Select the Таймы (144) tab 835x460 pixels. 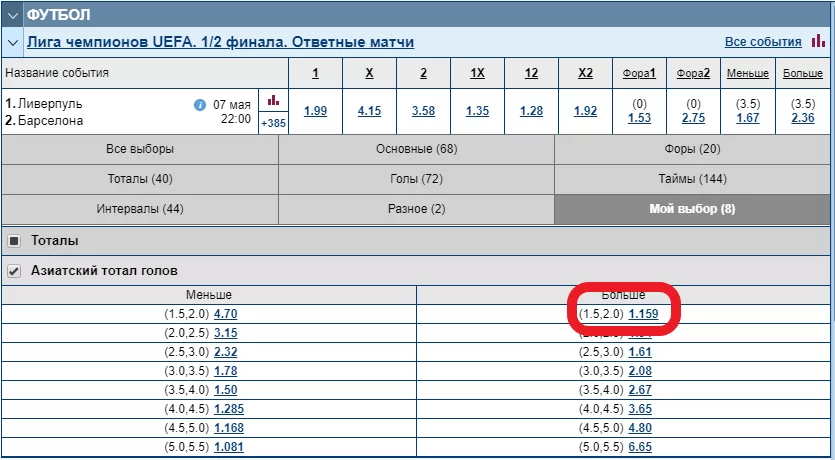pyautogui.click(x=692, y=179)
